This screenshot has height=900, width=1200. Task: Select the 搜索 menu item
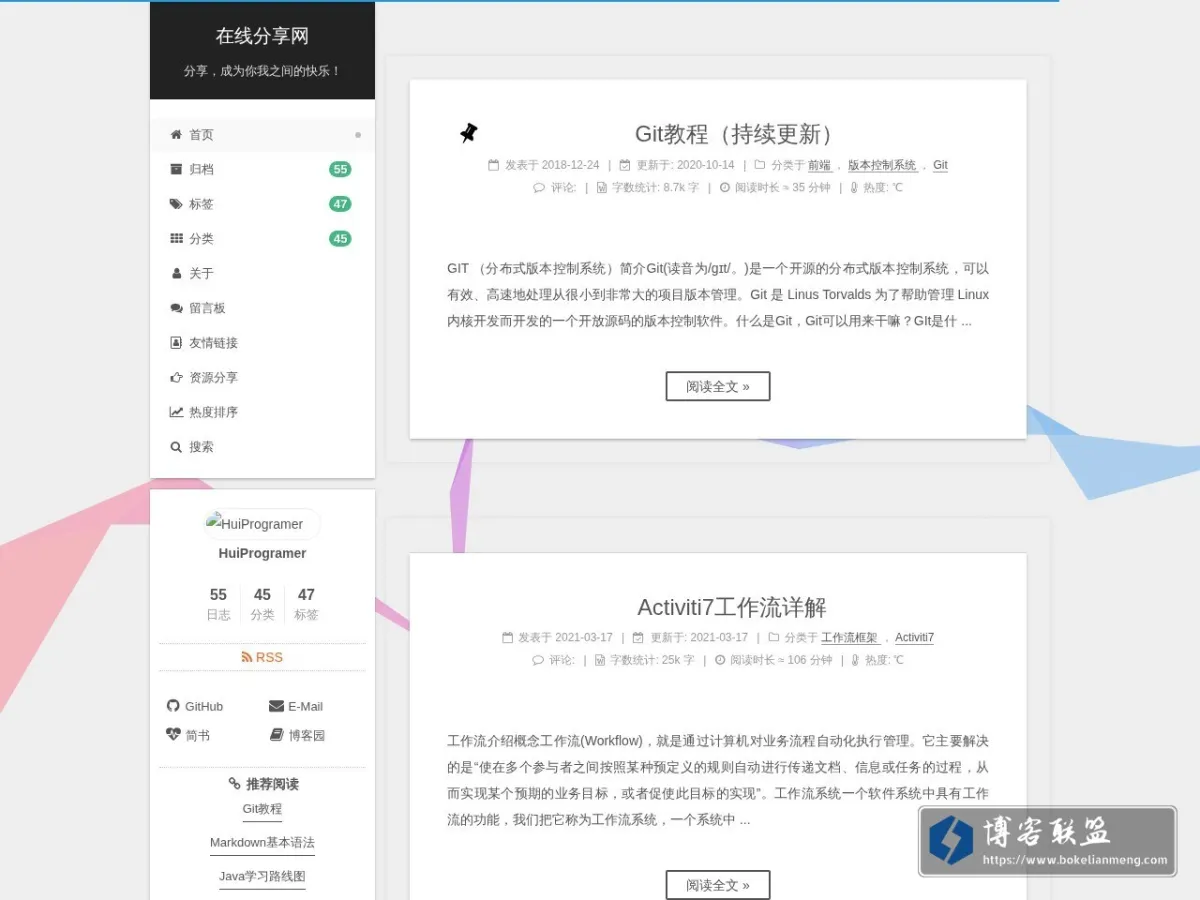pyautogui.click(x=262, y=447)
